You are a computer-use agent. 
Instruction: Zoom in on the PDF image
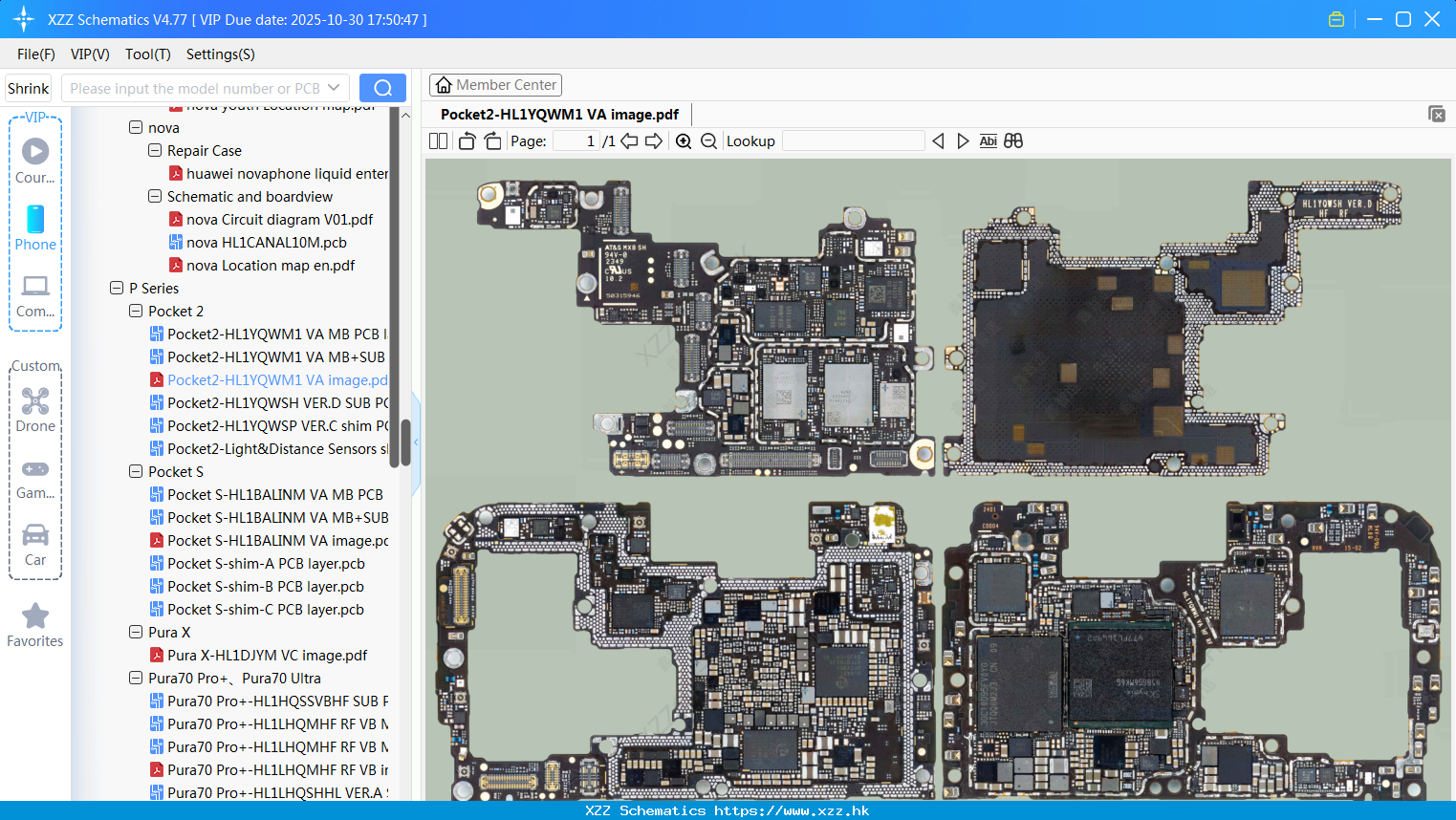(684, 140)
